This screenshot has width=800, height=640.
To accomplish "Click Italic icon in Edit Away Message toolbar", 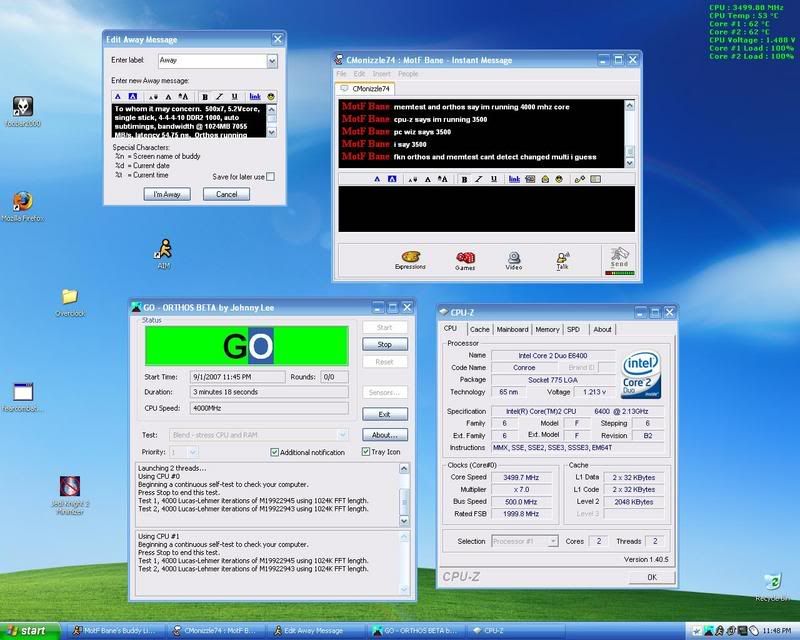I will click(219, 96).
